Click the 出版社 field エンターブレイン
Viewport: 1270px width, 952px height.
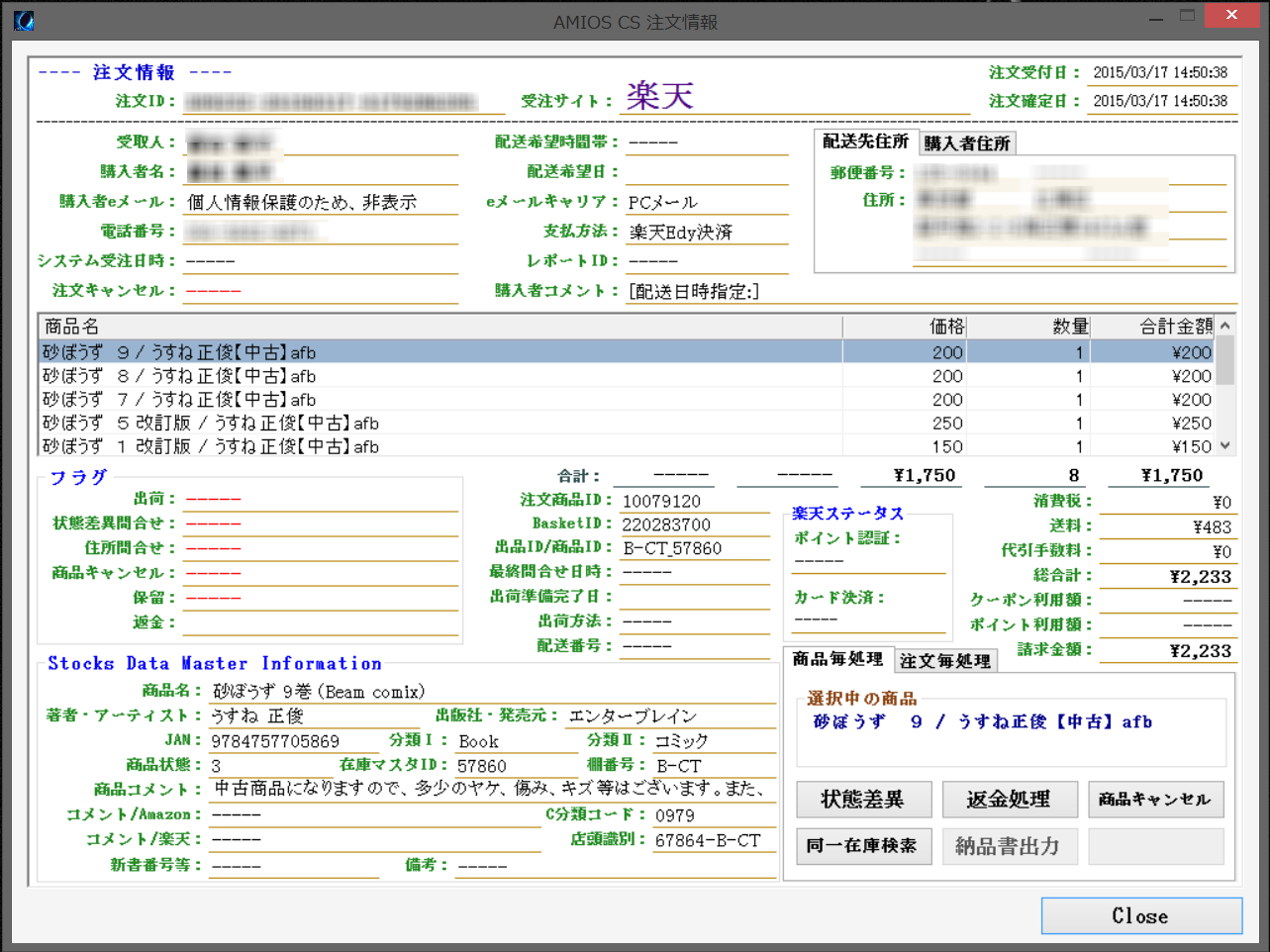point(671,716)
